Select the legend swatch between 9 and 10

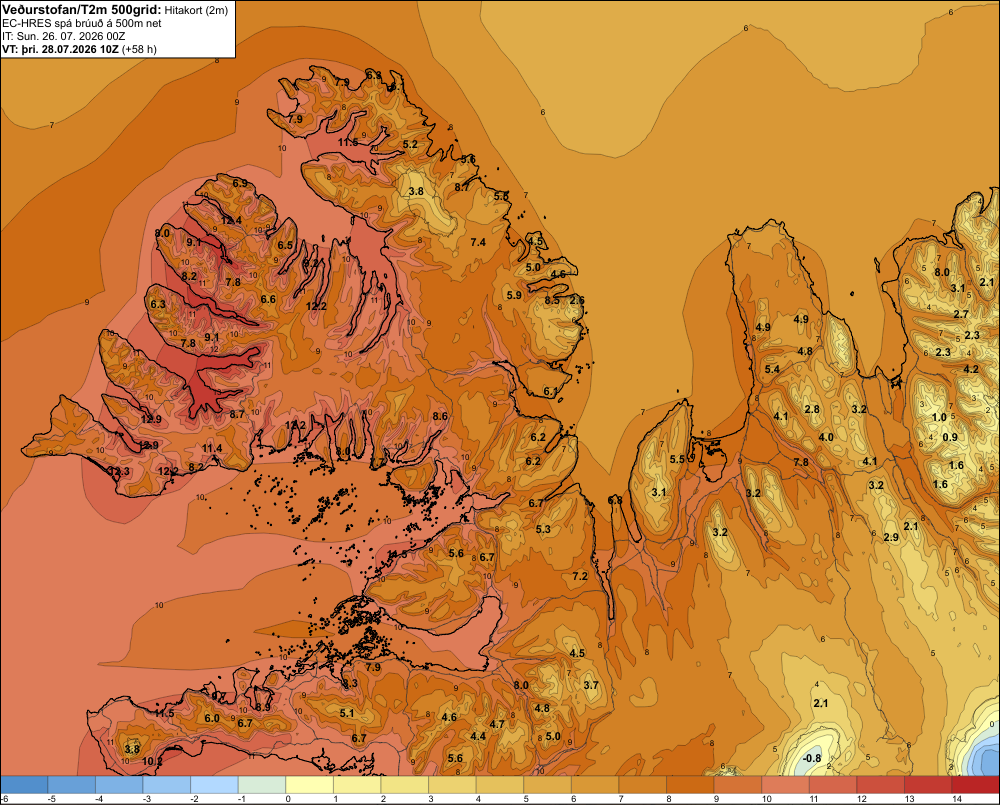point(737,784)
